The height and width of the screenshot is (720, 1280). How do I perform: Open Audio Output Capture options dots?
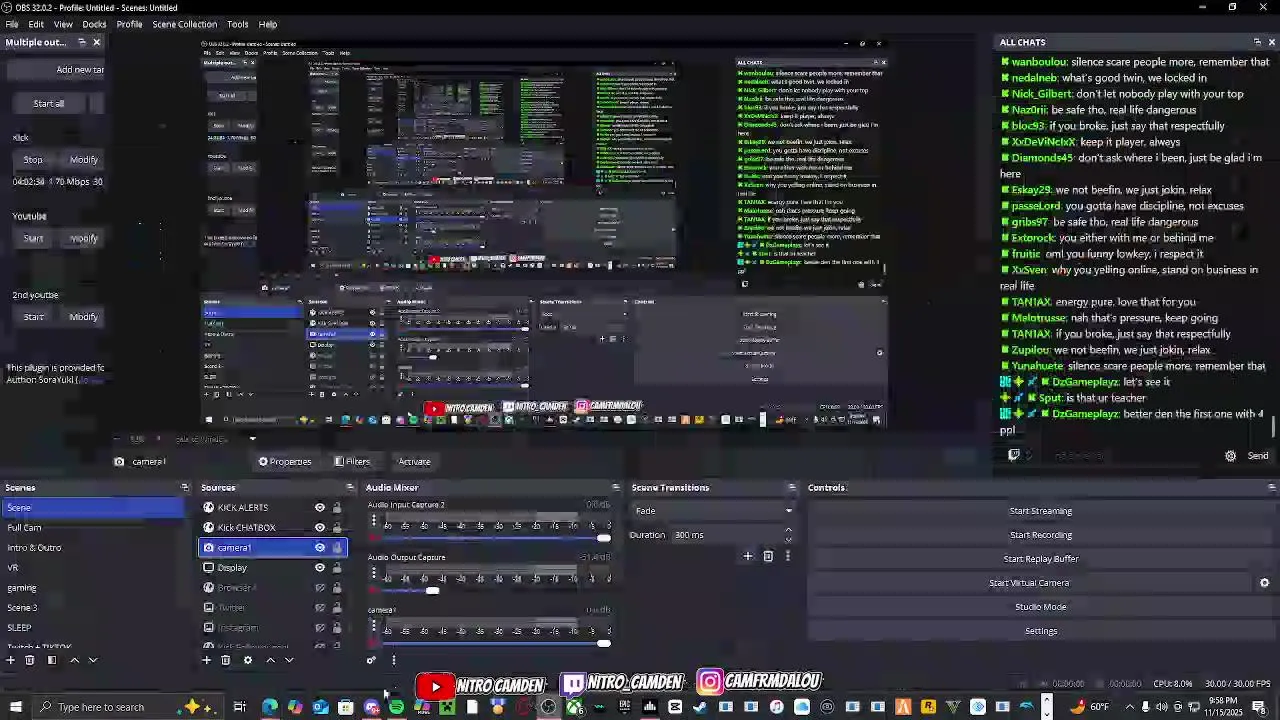click(x=374, y=573)
